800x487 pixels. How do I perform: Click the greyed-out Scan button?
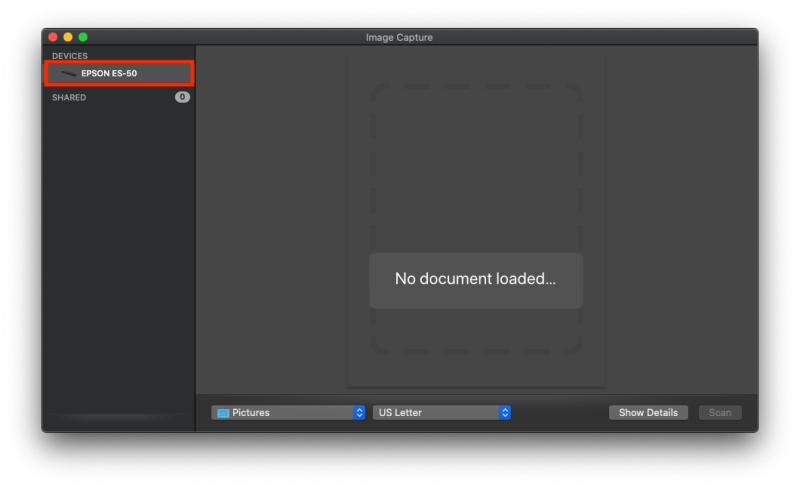tap(720, 413)
